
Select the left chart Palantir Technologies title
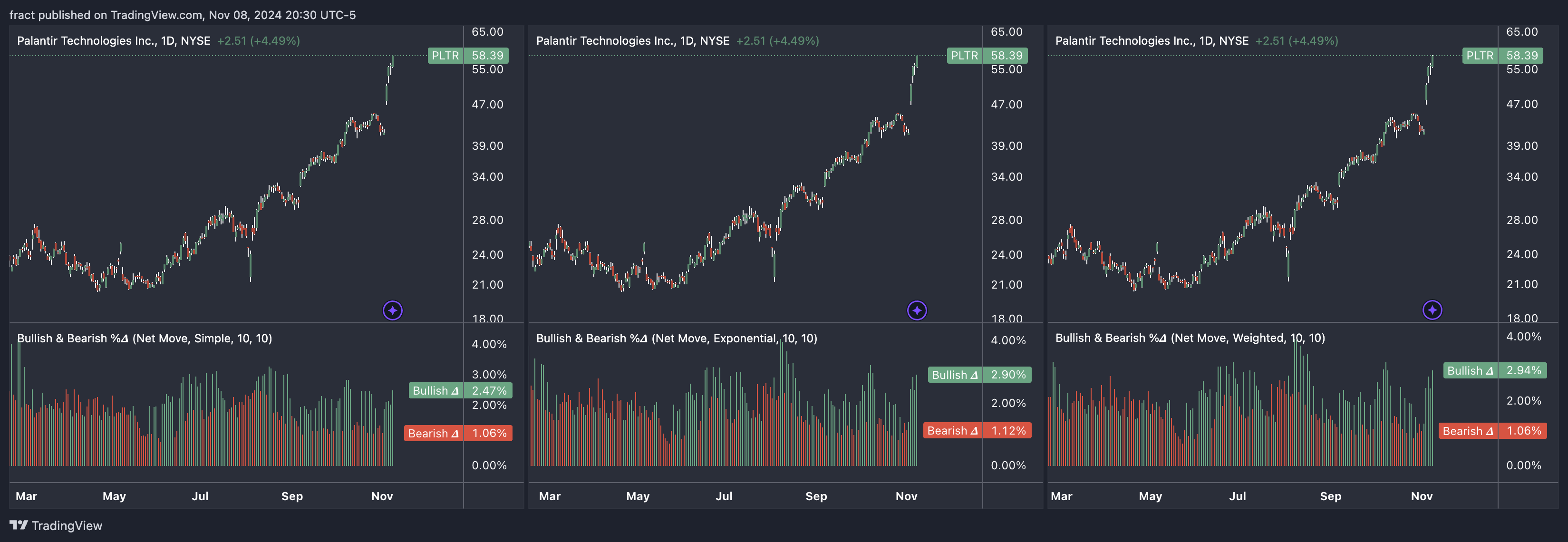[x=114, y=41]
